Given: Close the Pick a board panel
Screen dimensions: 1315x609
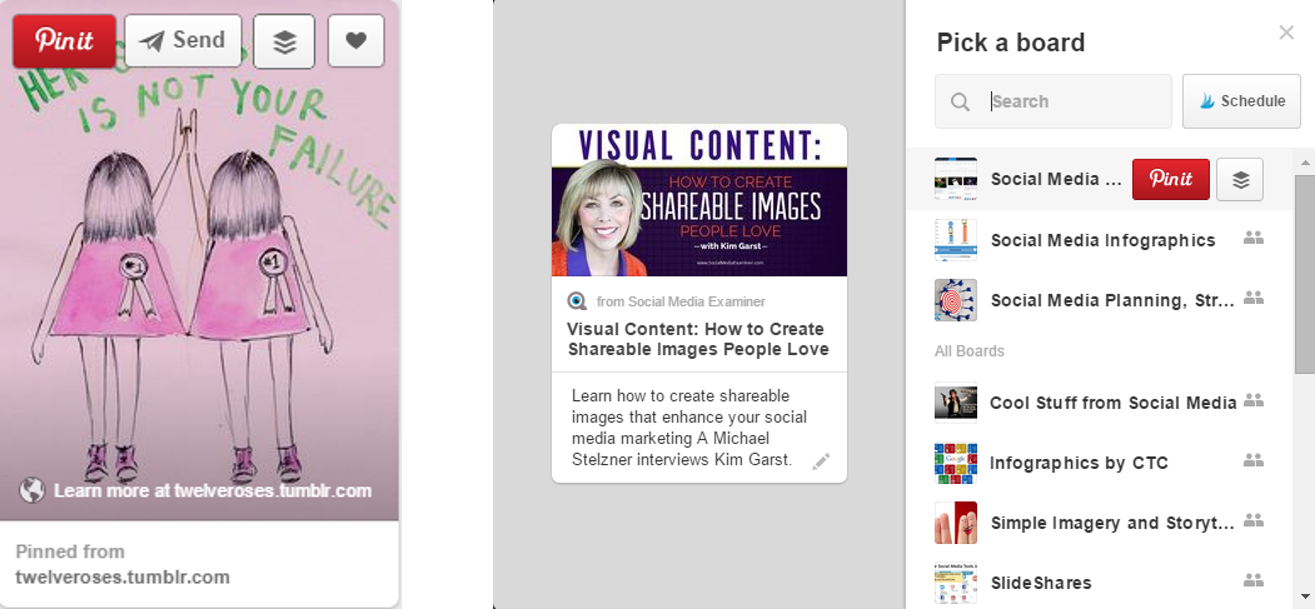Looking at the screenshot, I should [x=1286, y=33].
